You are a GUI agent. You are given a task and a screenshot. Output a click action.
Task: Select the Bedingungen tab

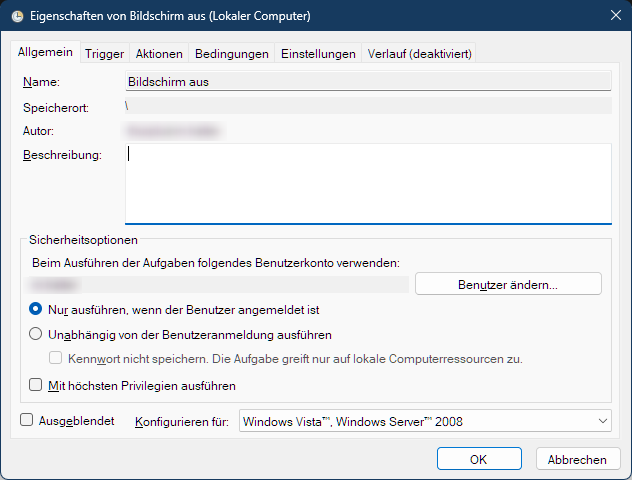[x=232, y=54]
